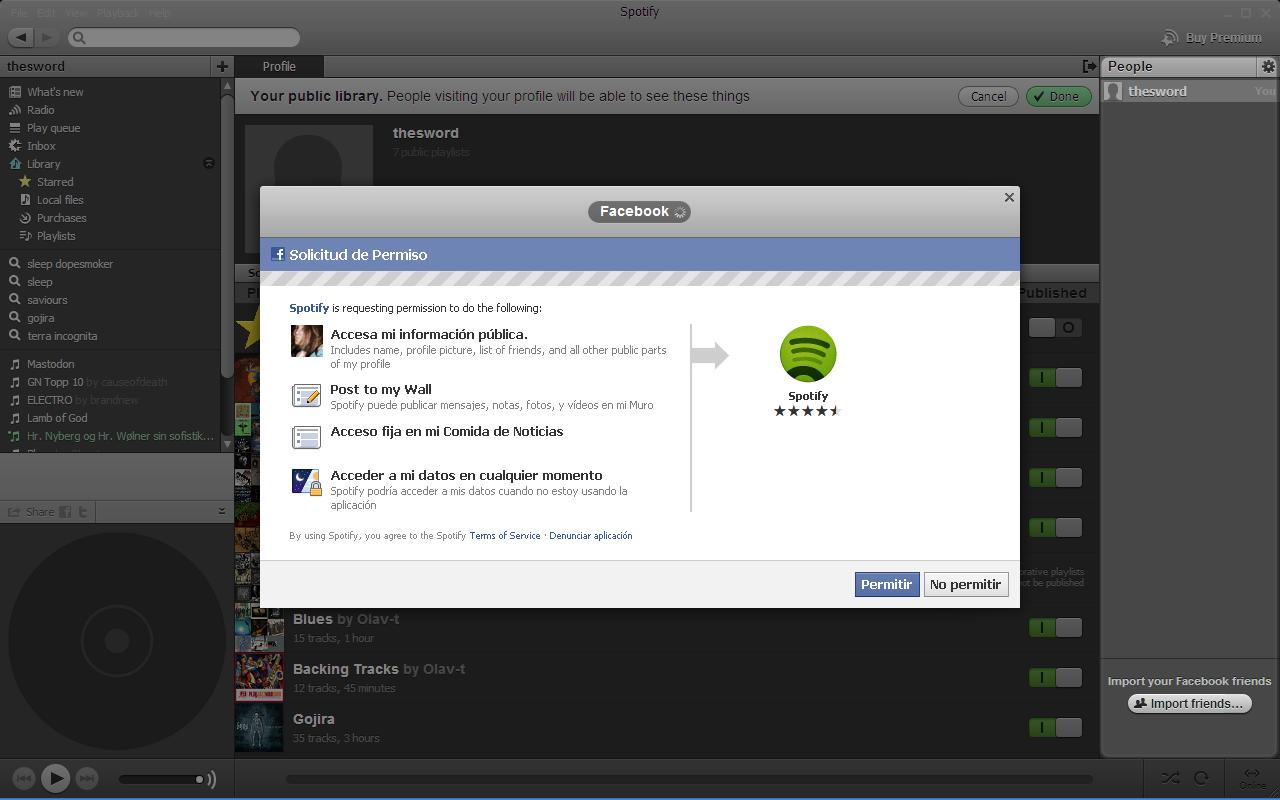Adjust the volume slider
The width and height of the screenshot is (1280, 800).
click(x=162, y=779)
